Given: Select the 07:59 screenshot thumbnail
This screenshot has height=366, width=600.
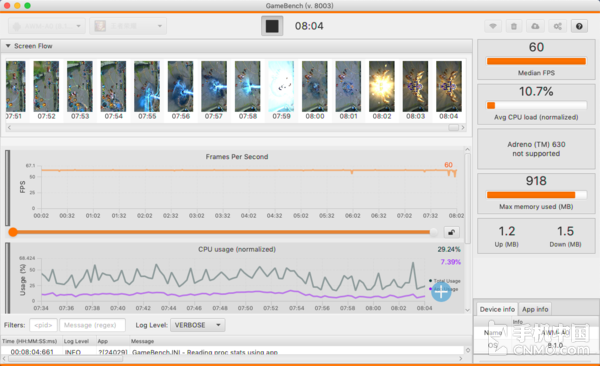Looking at the screenshot, I should (x=281, y=90).
